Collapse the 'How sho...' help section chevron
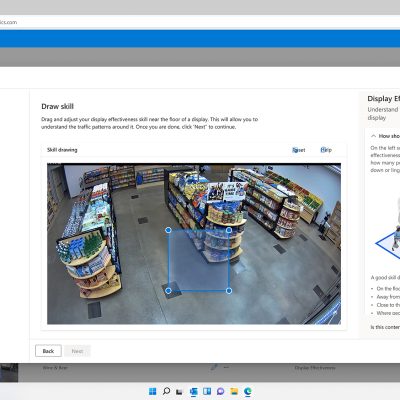Viewport: 400px width, 400px height. [x=373, y=136]
